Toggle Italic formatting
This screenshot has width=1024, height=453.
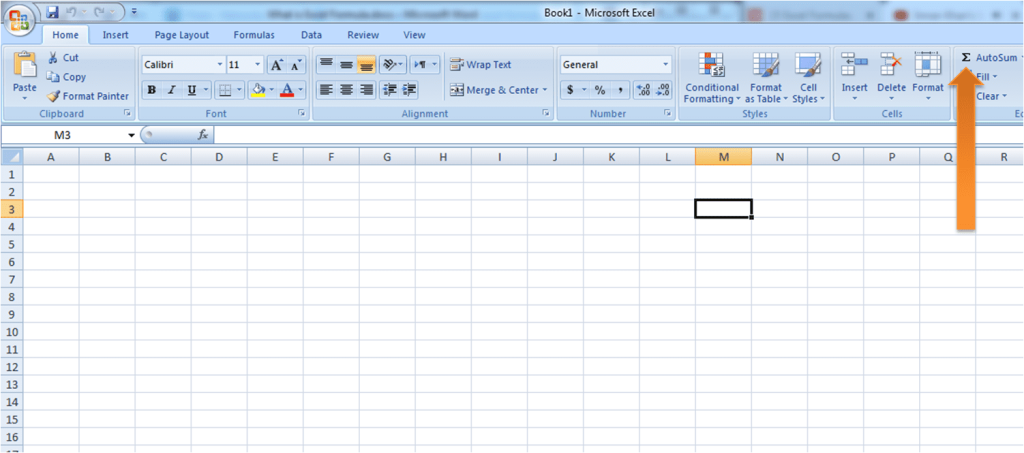point(172,90)
